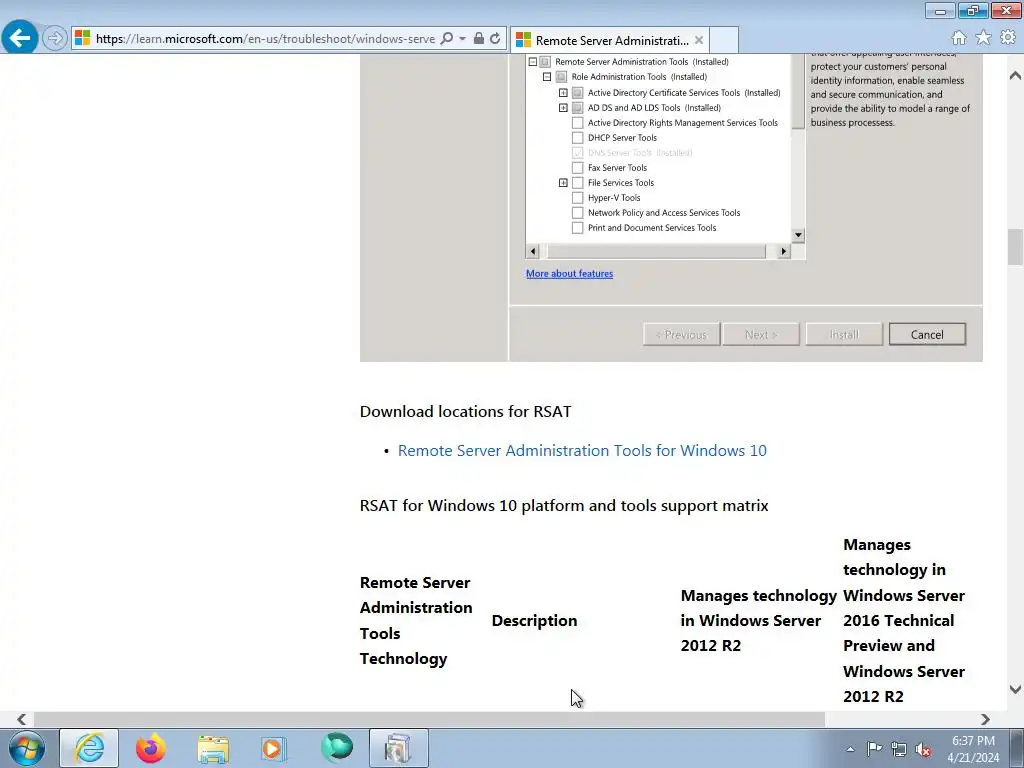
Task: Click the green round taskbar app icon
Action: point(337,748)
